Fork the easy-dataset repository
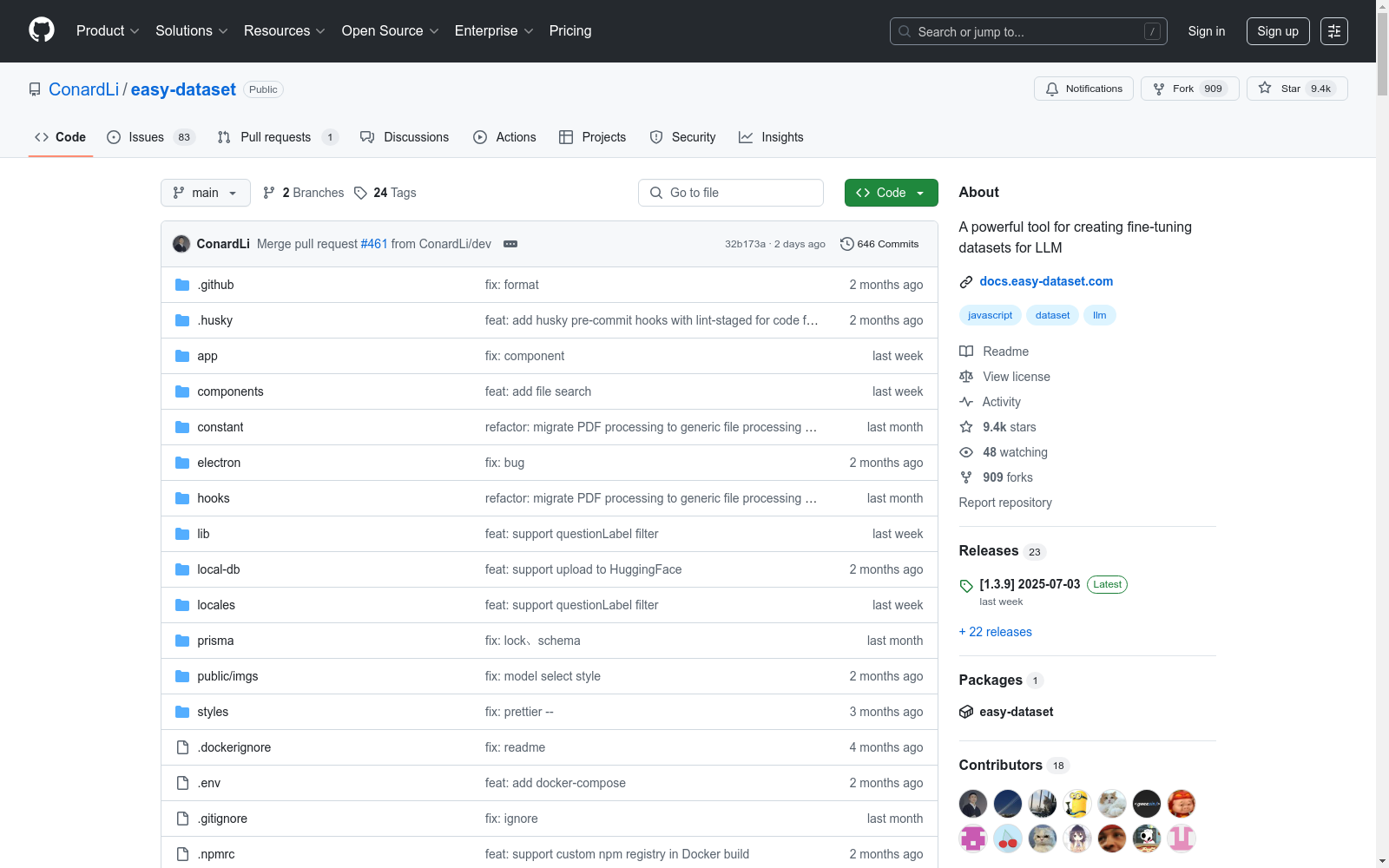The height and width of the screenshot is (868, 1389). pos(1189,89)
